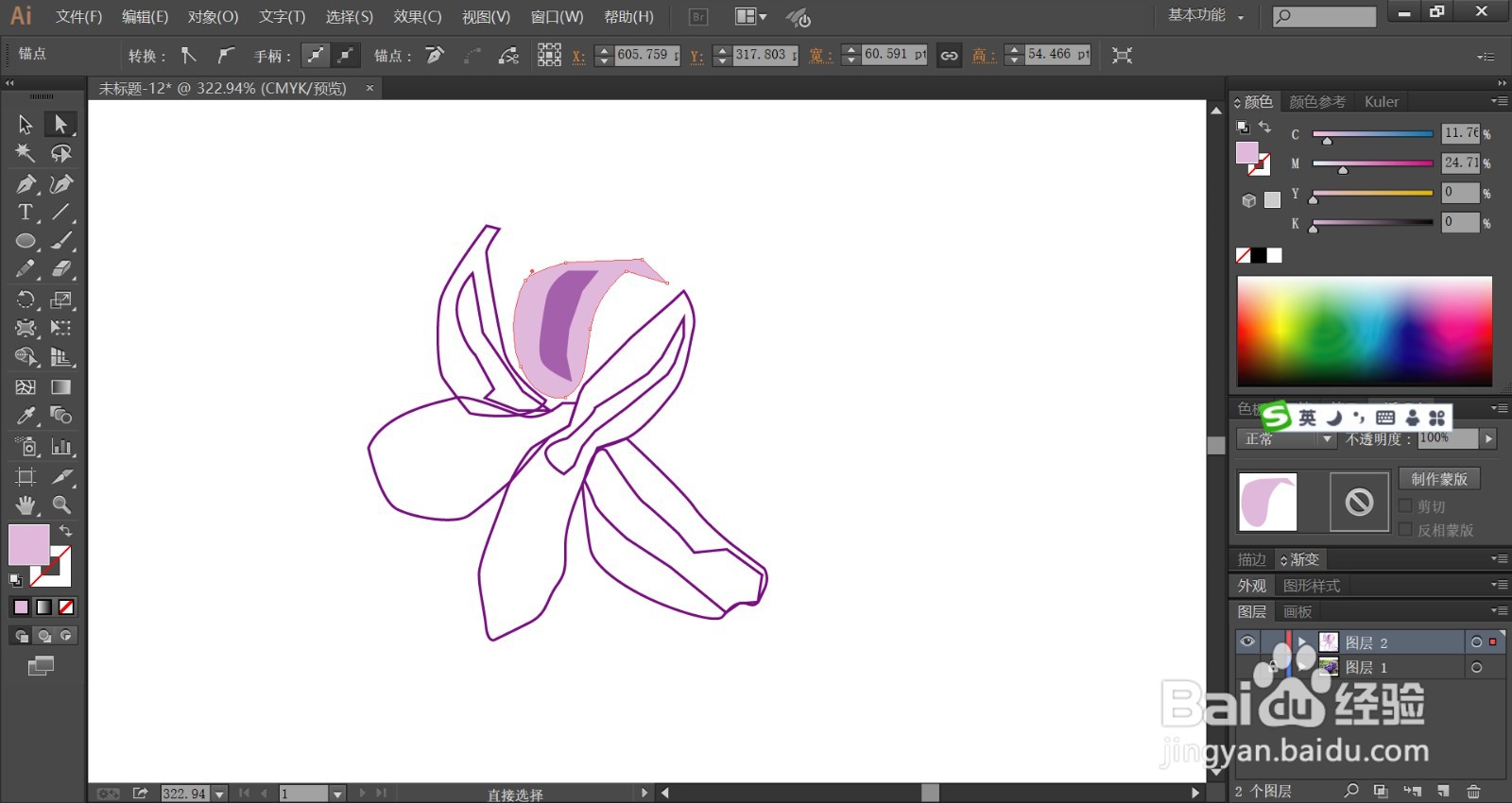The width and height of the screenshot is (1512, 803).
Task: Set fill mode to None
Action: click(66, 607)
